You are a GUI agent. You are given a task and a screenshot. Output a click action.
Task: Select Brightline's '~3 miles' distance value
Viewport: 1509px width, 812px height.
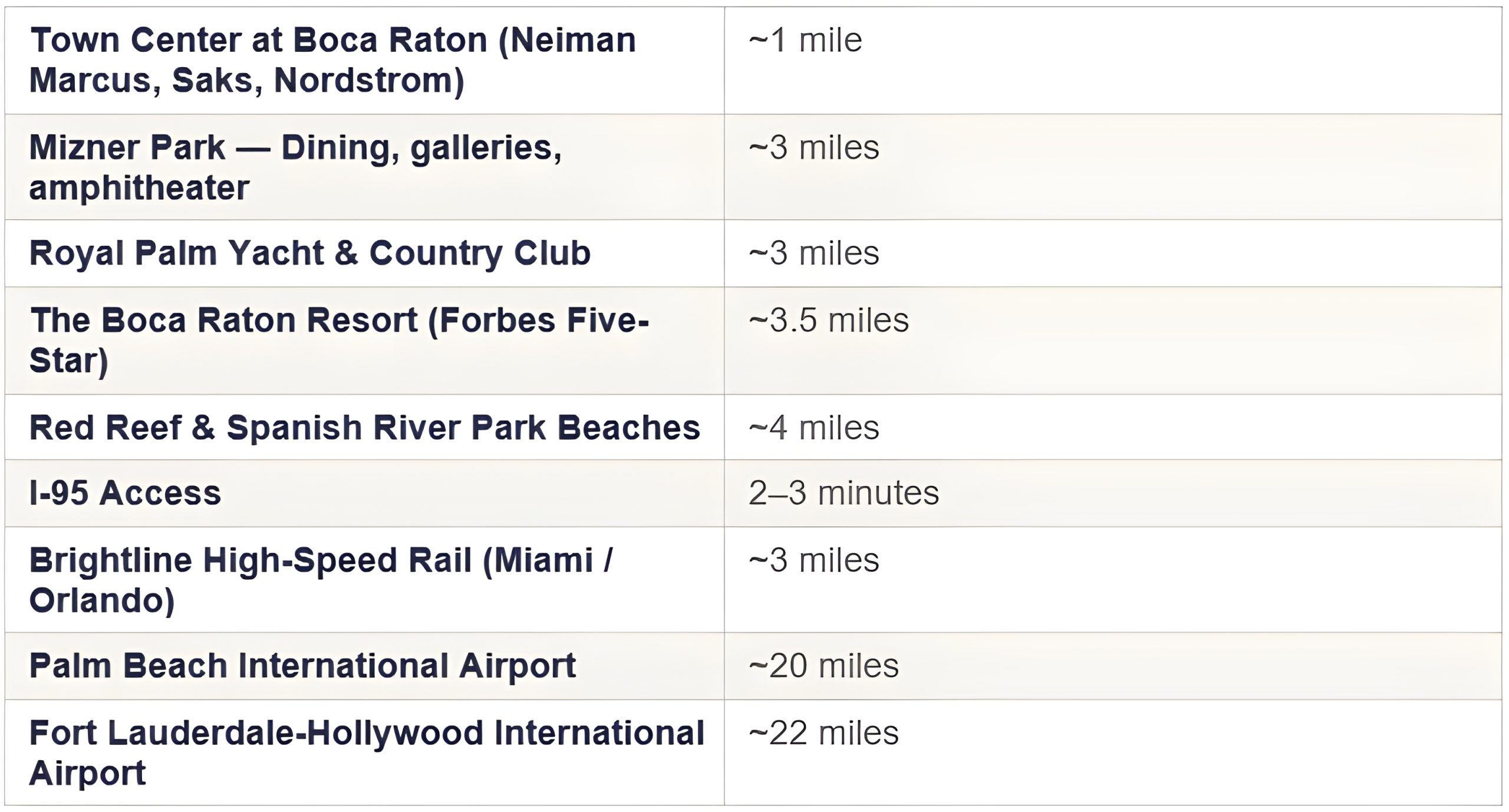click(x=813, y=560)
